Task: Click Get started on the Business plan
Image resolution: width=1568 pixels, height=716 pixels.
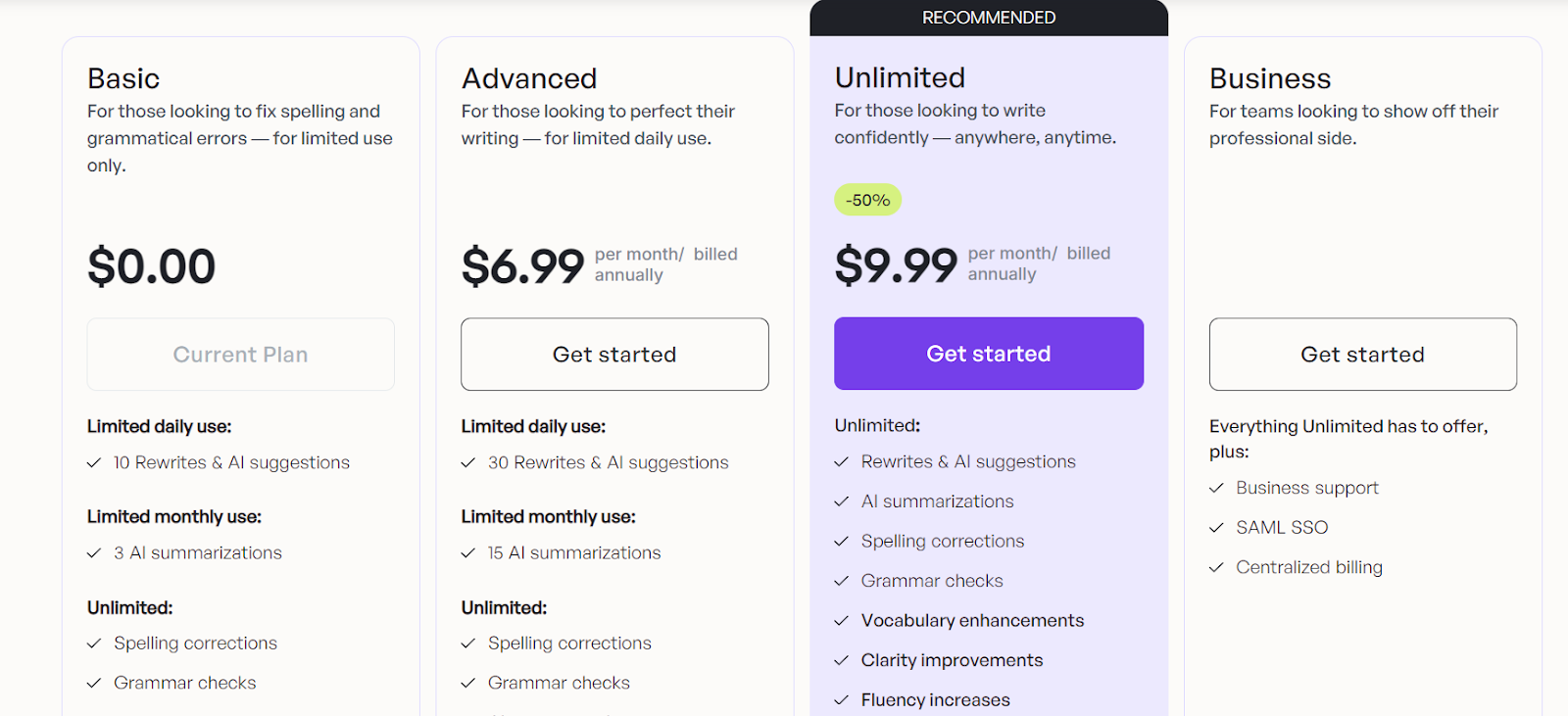Action: tap(1362, 354)
